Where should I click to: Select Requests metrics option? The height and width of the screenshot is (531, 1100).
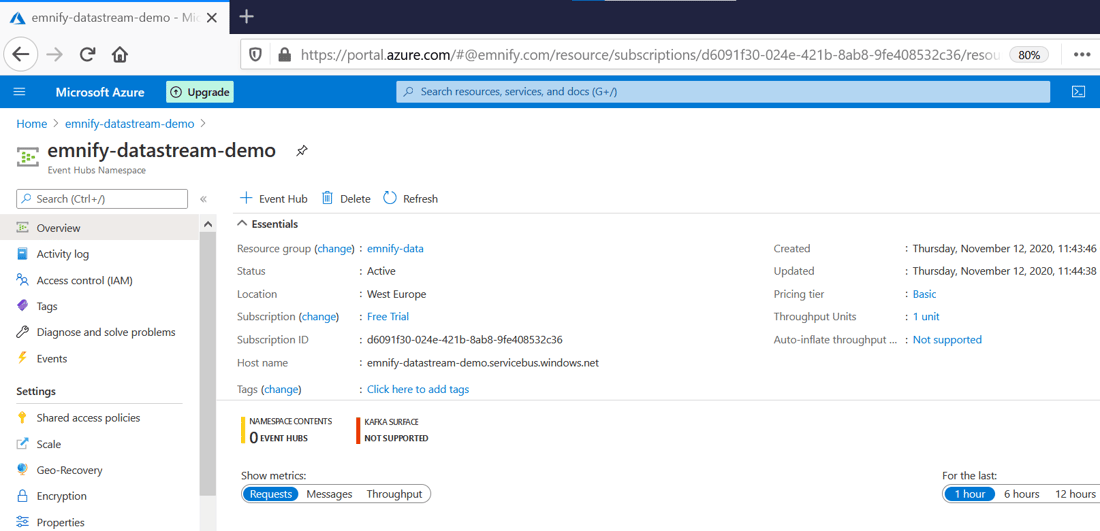tap(271, 494)
